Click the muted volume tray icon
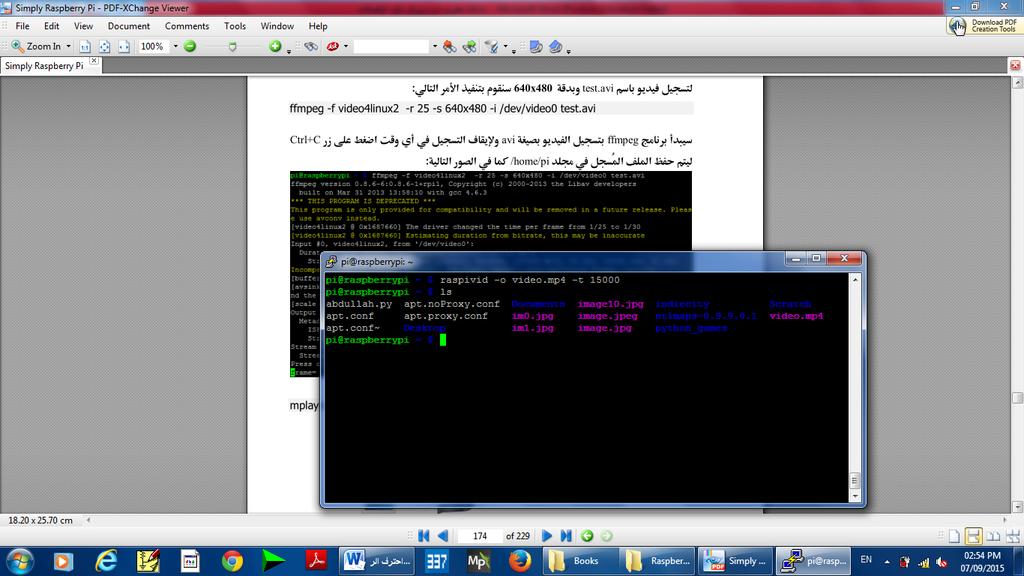1024x576 pixels. point(941,562)
